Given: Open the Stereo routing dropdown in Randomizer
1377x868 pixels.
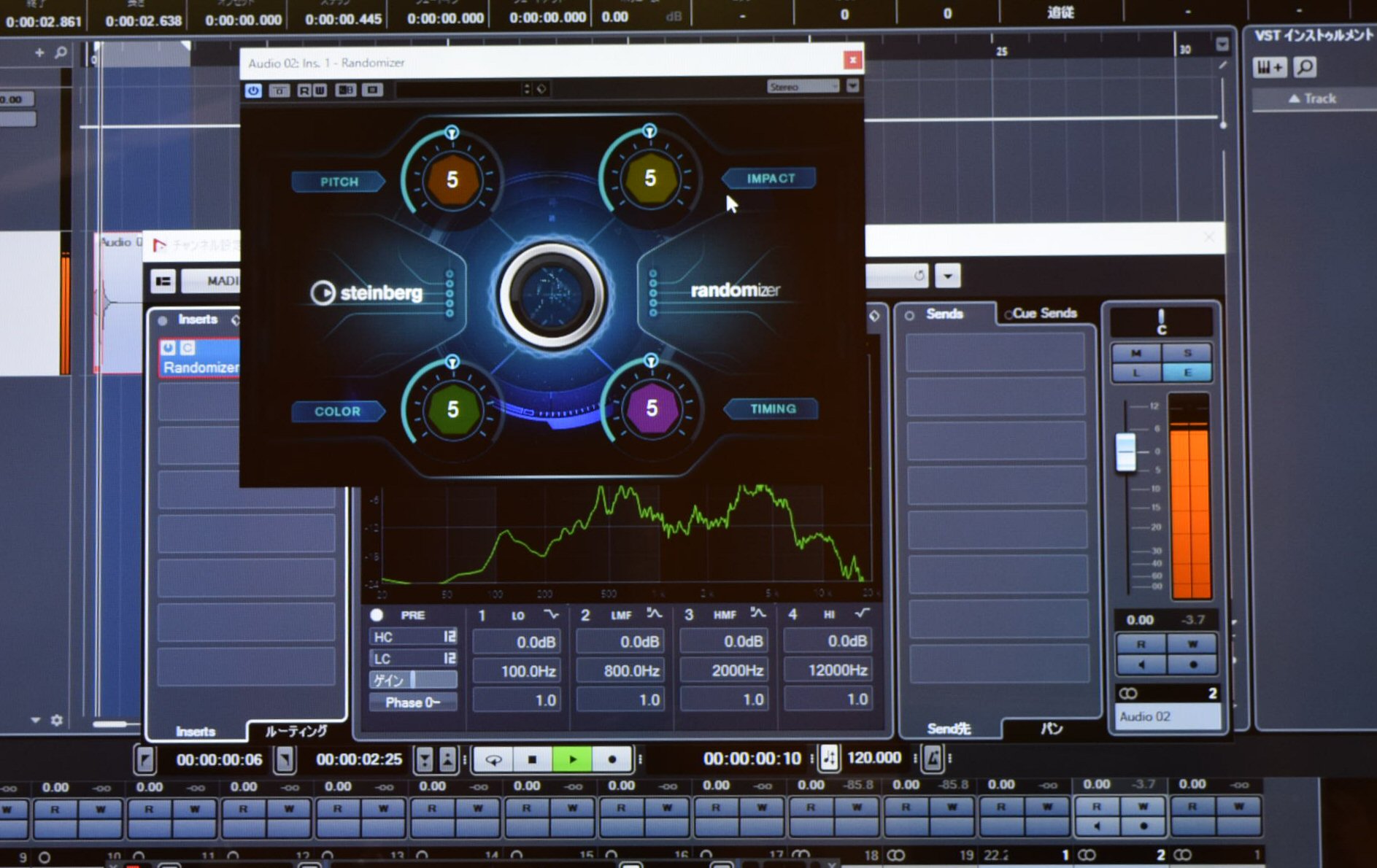Looking at the screenshot, I should pyautogui.click(x=803, y=87).
